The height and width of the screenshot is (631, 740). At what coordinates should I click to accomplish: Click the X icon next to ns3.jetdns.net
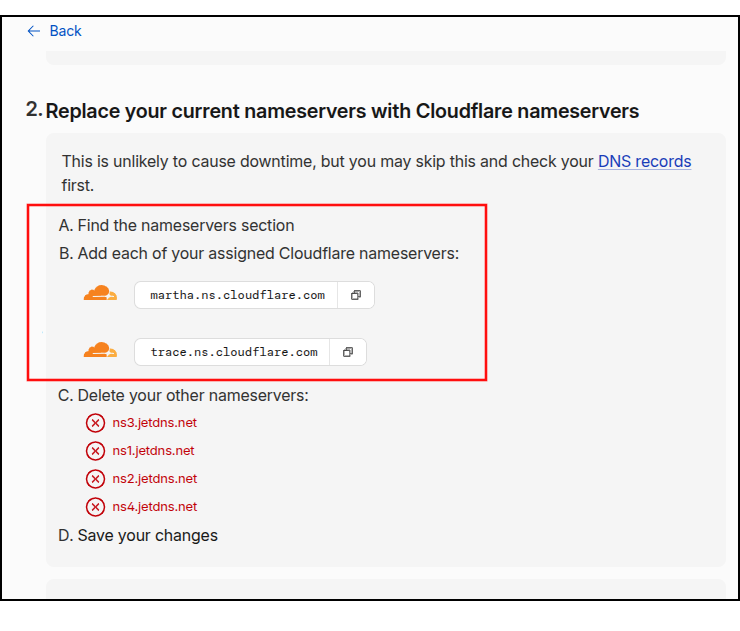pos(95,423)
